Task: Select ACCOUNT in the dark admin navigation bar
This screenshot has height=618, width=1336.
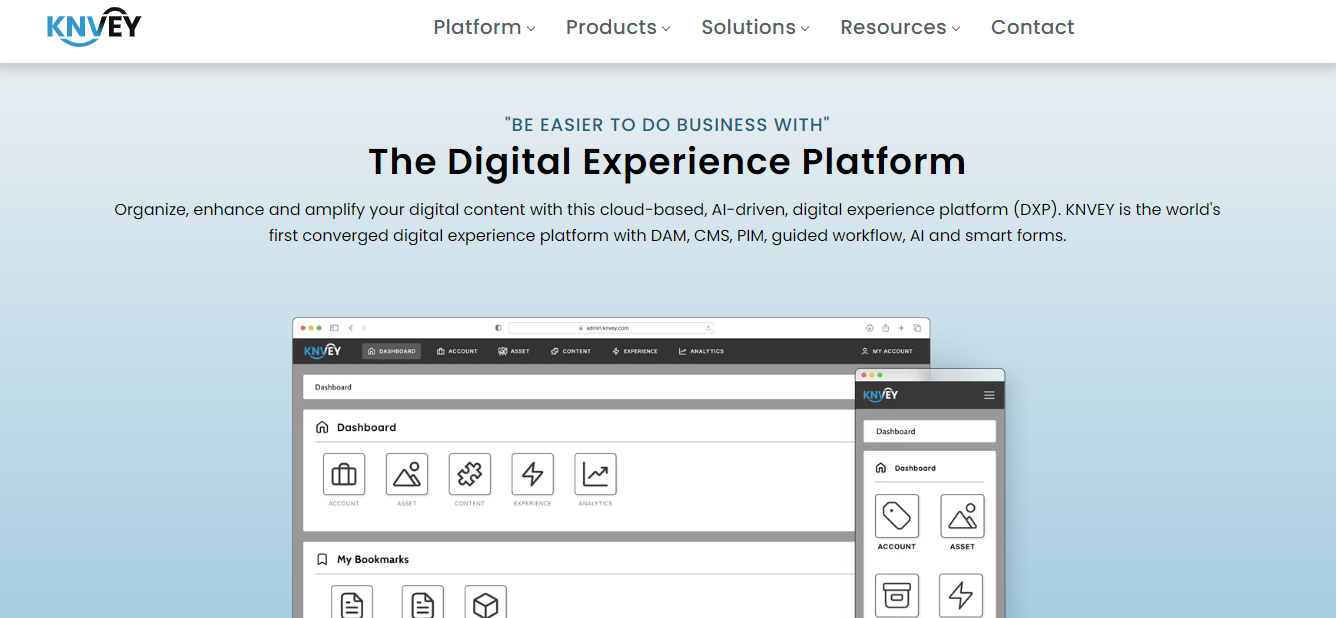Action: click(x=457, y=351)
